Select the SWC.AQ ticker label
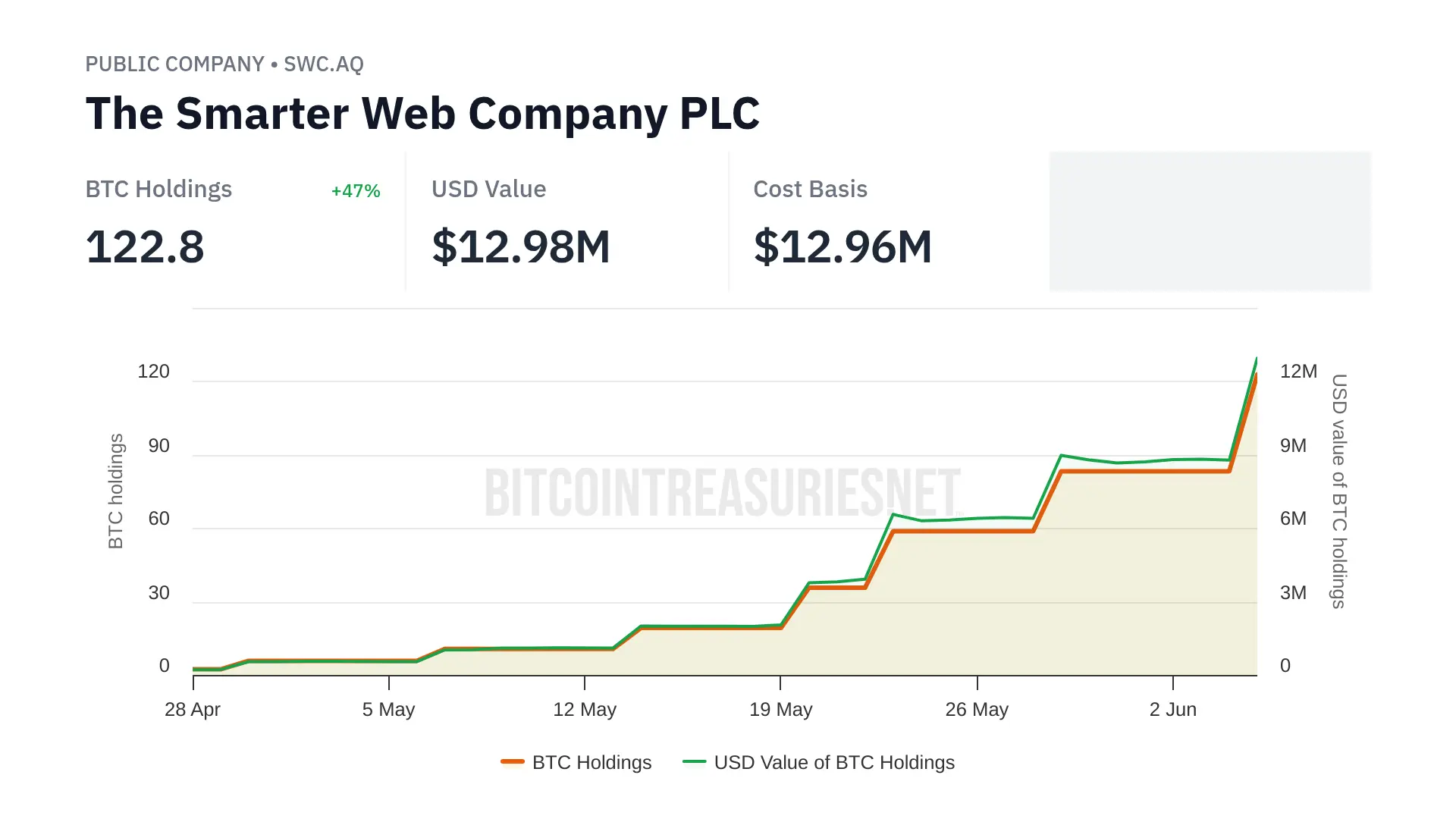The image size is (1456, 819). [x=324, y=64]
